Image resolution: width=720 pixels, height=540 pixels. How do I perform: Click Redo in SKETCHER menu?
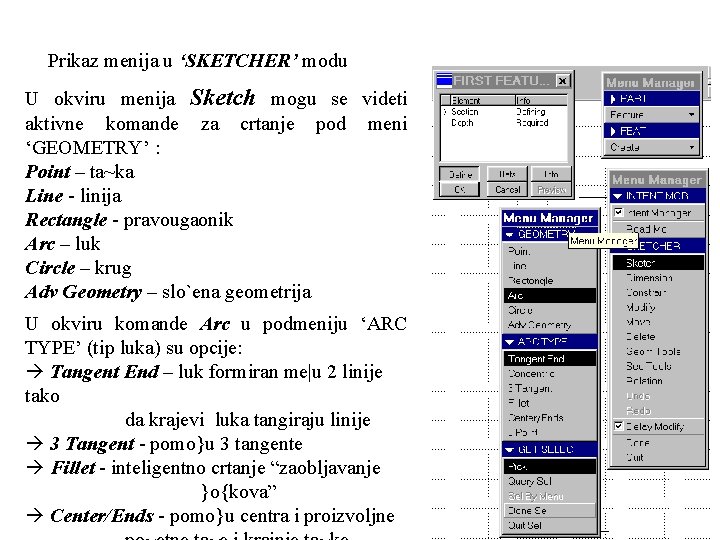[x=658, y=410]
